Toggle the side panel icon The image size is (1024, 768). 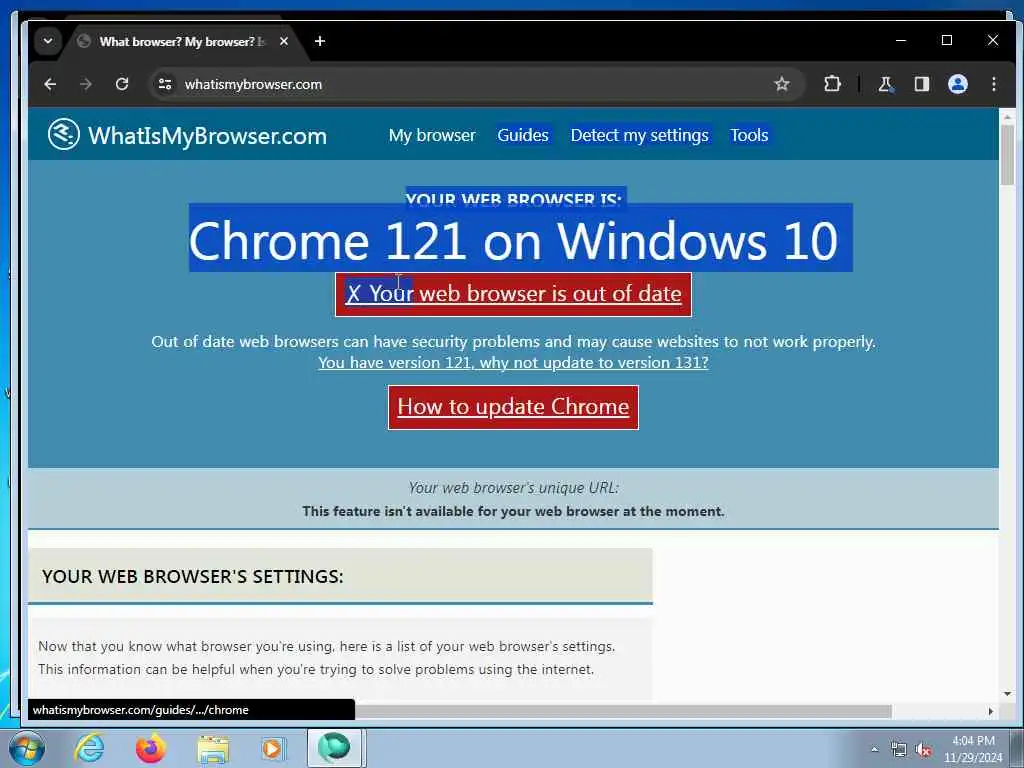pyautogui.click(x=921, y=84)
